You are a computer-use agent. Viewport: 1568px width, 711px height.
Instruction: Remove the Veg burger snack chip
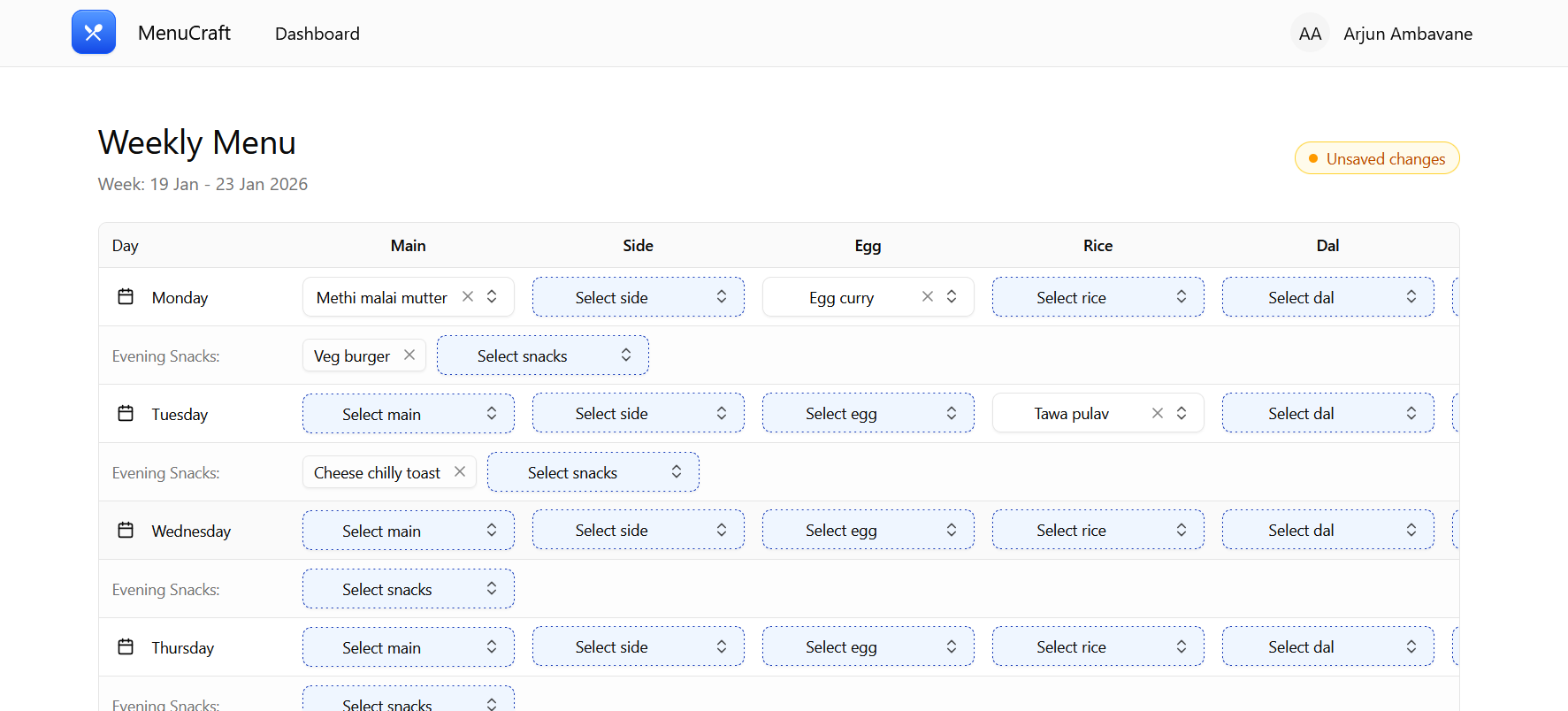tap(409, 355)
